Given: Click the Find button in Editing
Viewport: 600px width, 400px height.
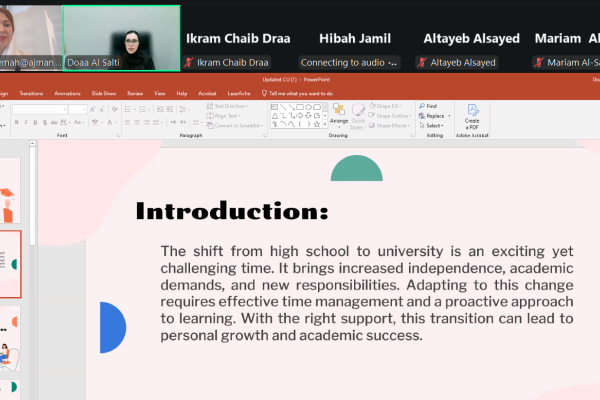Looking at the screenshot, I should (430, 105).
